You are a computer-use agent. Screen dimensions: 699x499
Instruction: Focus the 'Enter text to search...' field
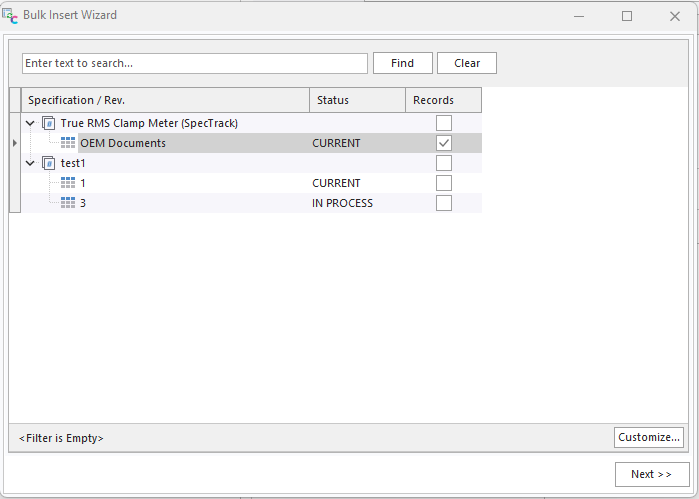pos(195,63)
